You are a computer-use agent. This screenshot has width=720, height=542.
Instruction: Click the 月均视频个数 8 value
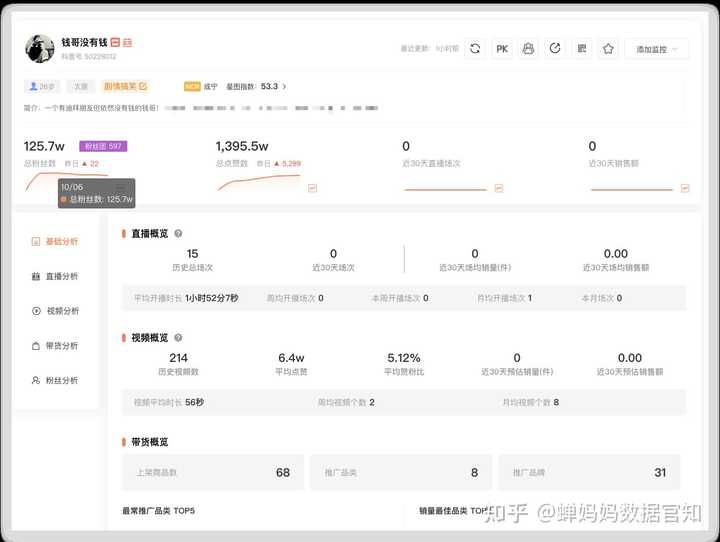click(556, 402)
